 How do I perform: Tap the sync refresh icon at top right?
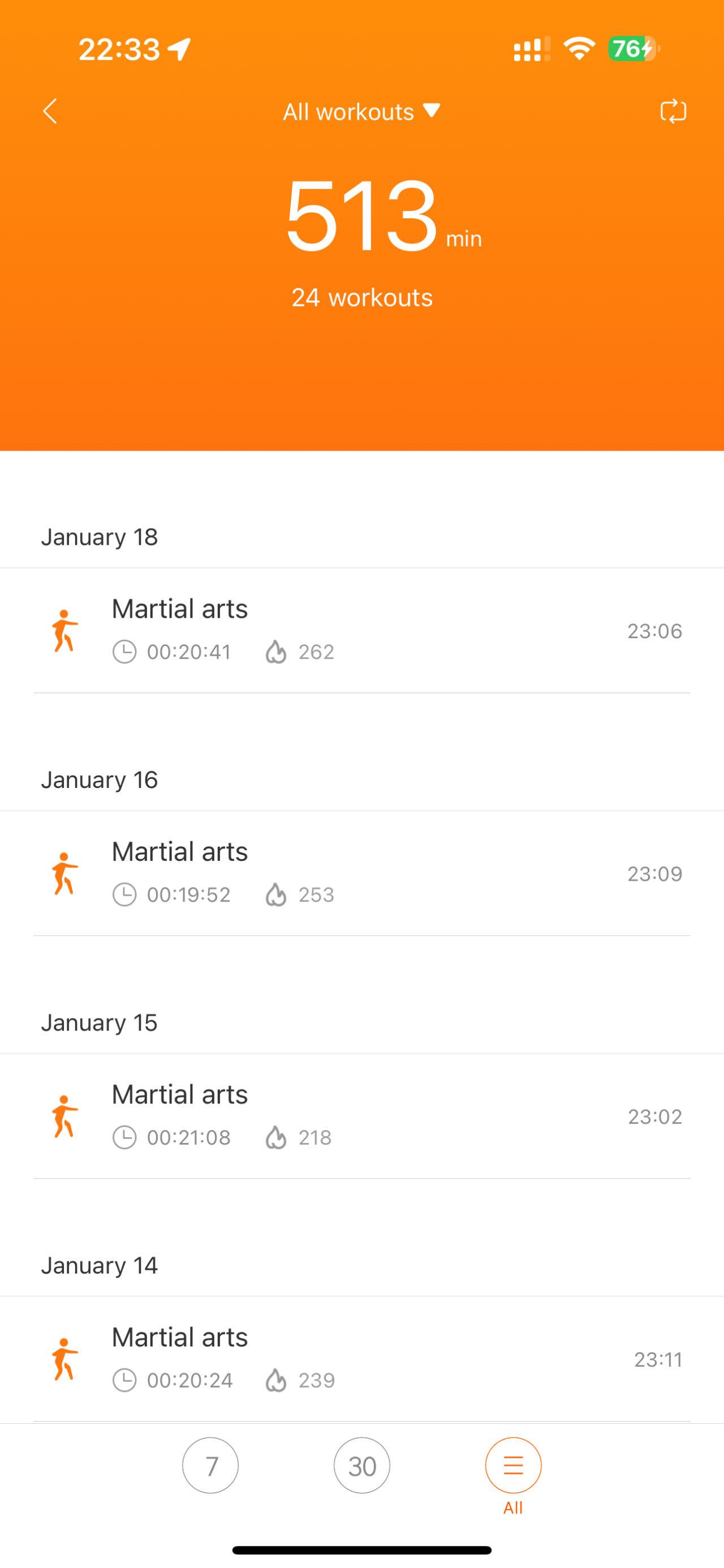pyautogui.click(x=673, y=111)
